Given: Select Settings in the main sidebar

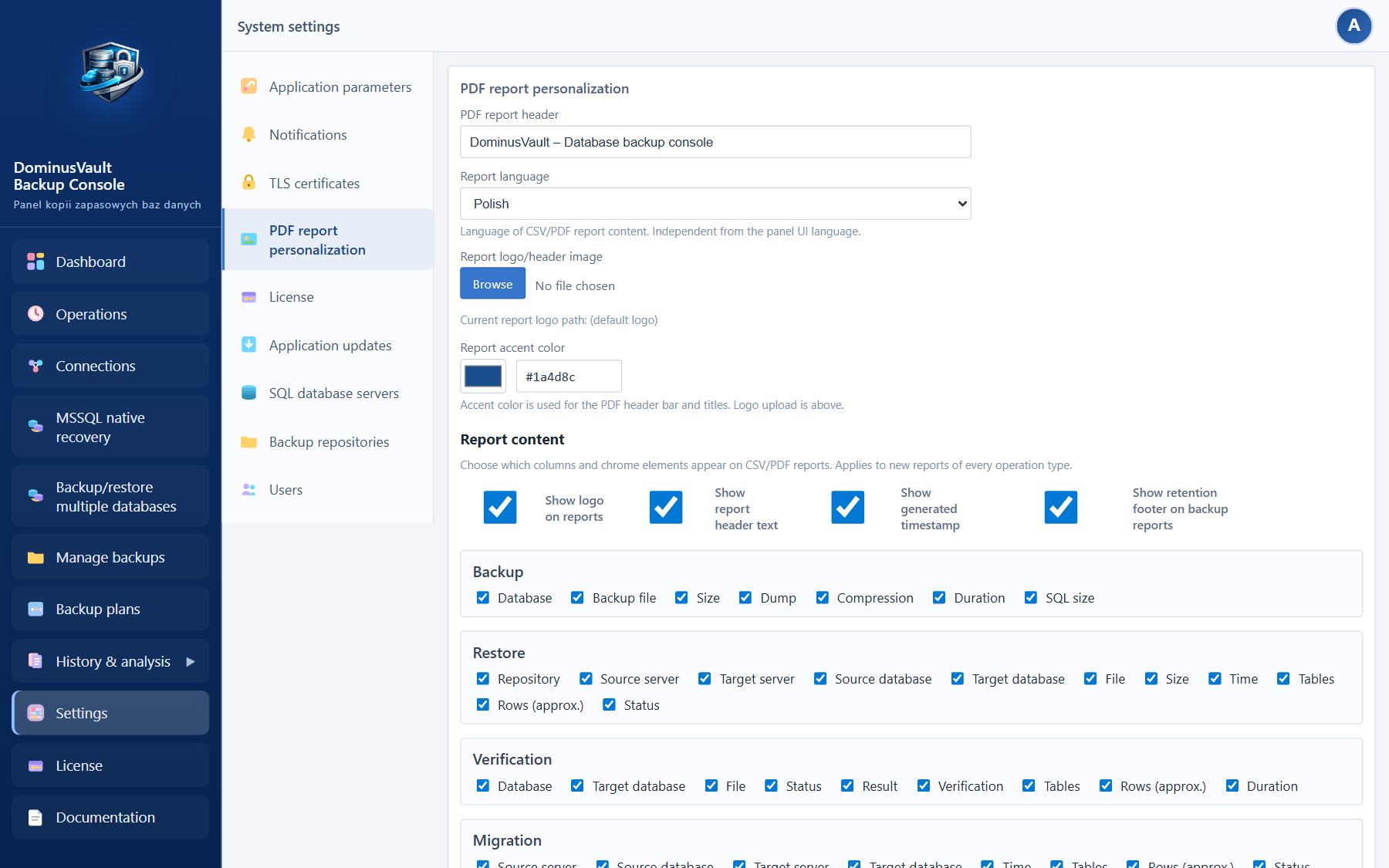Looking at the screenshot, I should [x=110, y=713].
